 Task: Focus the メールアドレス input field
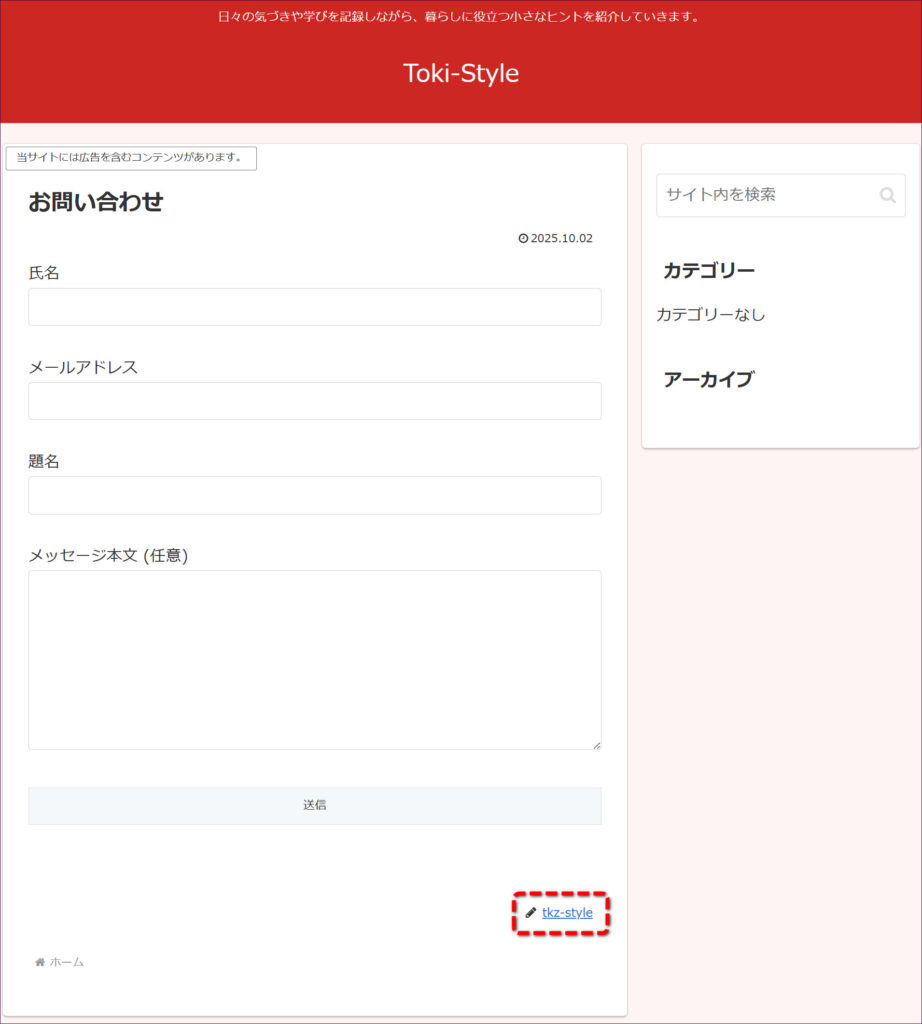(x=314, y=401)
